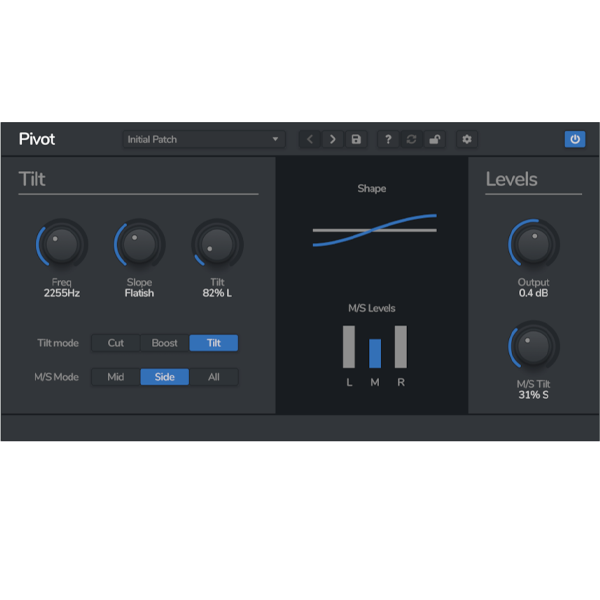Viewport: 600px width, 600px height.
Task: Toggle the padlock icon
Action: (x=434, y=139)
